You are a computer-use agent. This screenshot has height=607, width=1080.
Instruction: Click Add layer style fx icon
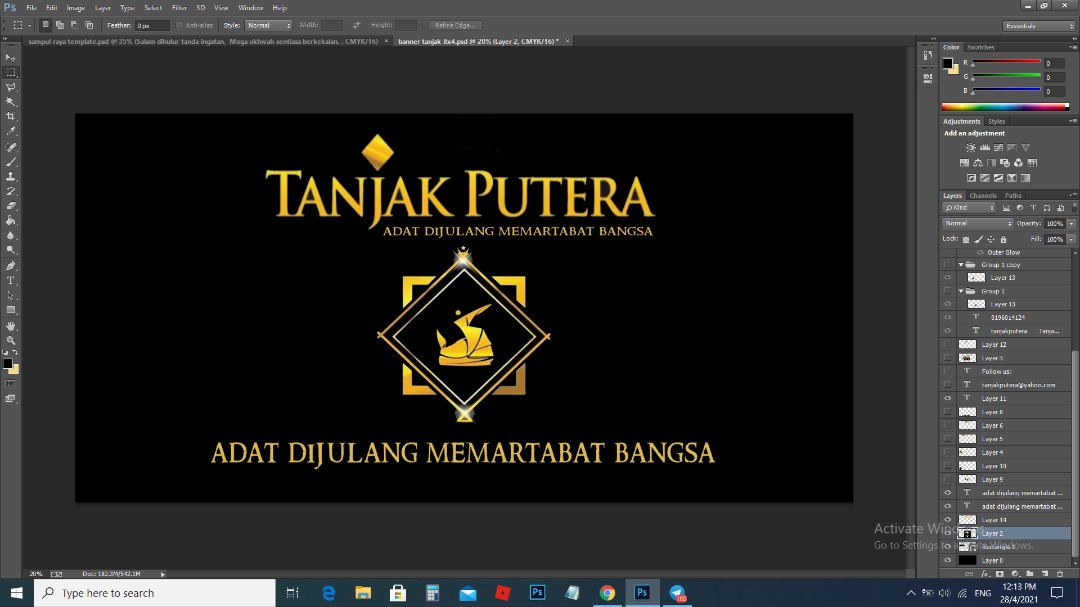(985, 573)
